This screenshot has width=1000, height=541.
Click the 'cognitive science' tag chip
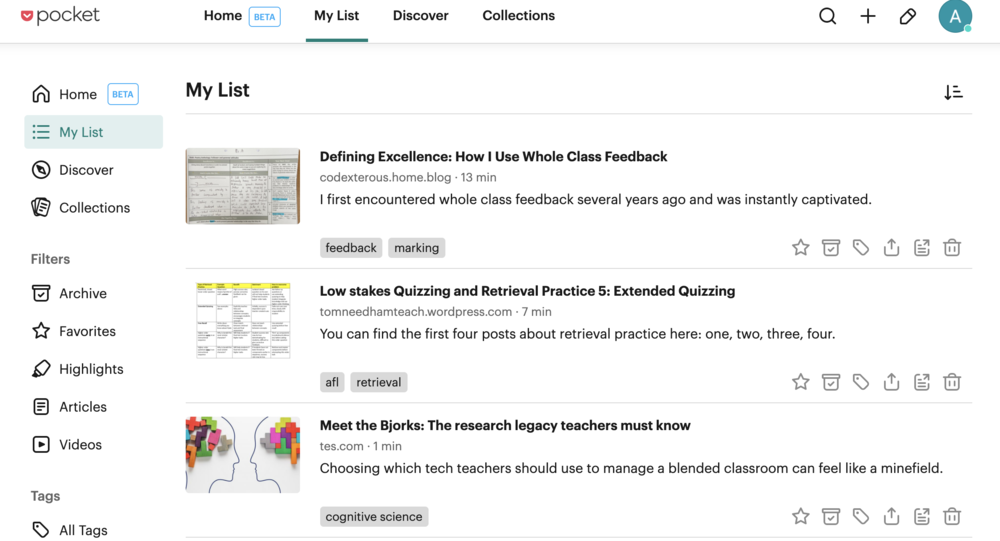tap(374, 517)
